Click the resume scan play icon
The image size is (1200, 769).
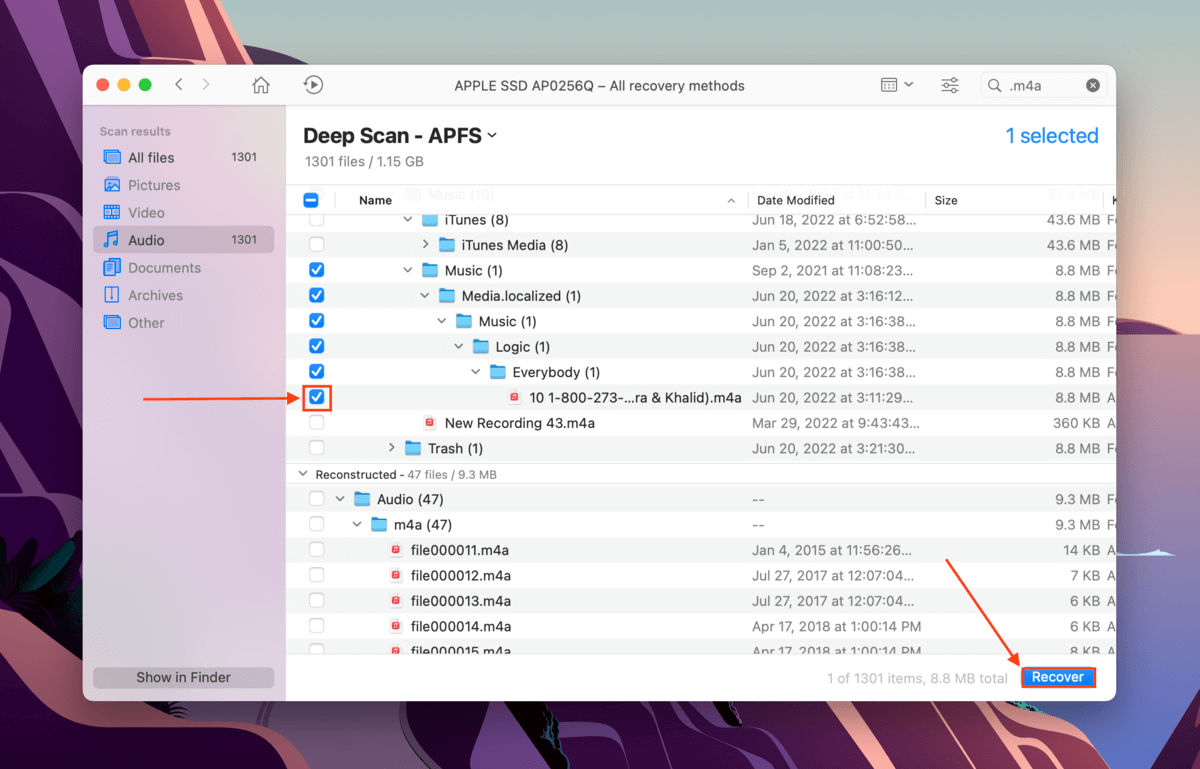[313, 85]
